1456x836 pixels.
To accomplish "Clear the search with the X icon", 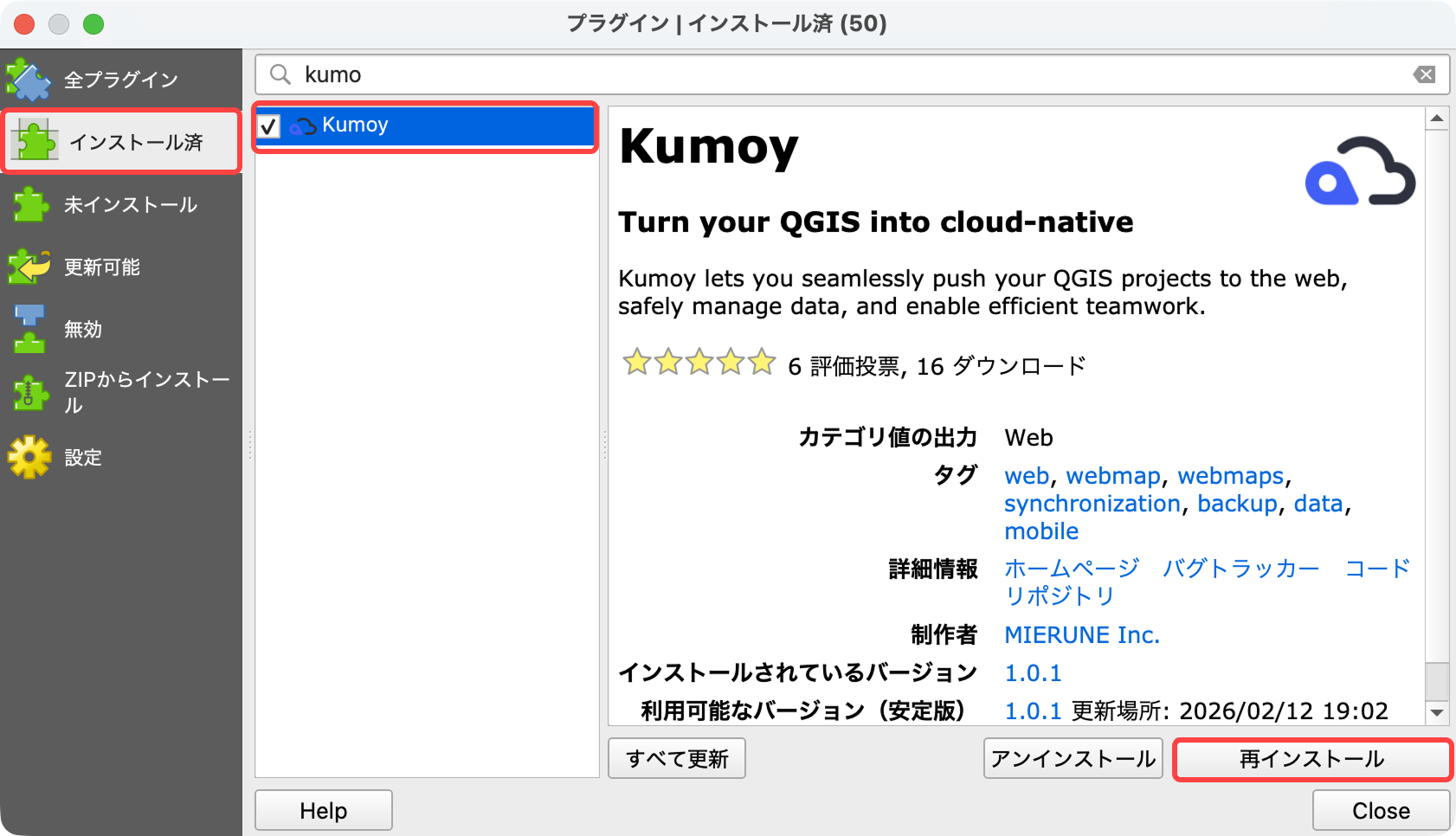I will [x=1425, y=74].
